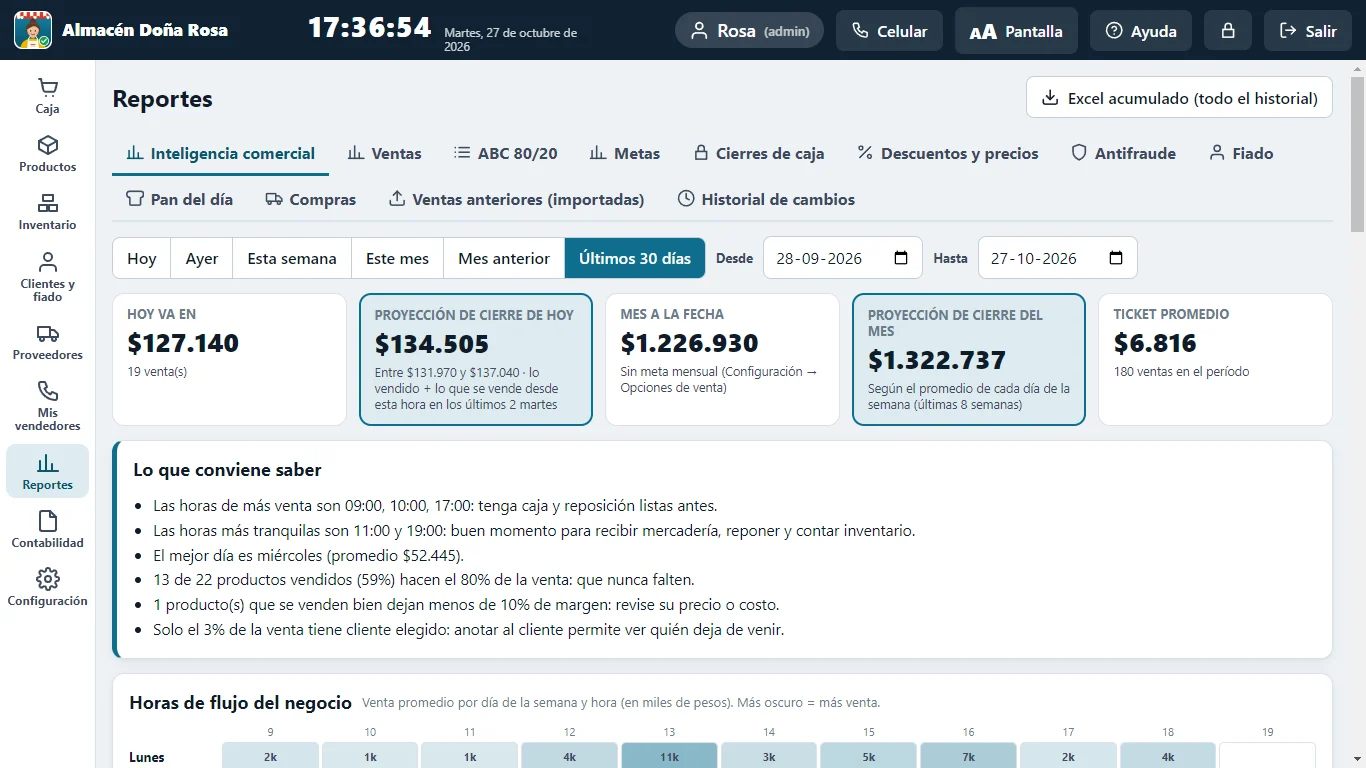The width and height of the screenshot is (1366, 768).
Task: Select Reportes in the sidebar
Action: click(x=47, y=471)
